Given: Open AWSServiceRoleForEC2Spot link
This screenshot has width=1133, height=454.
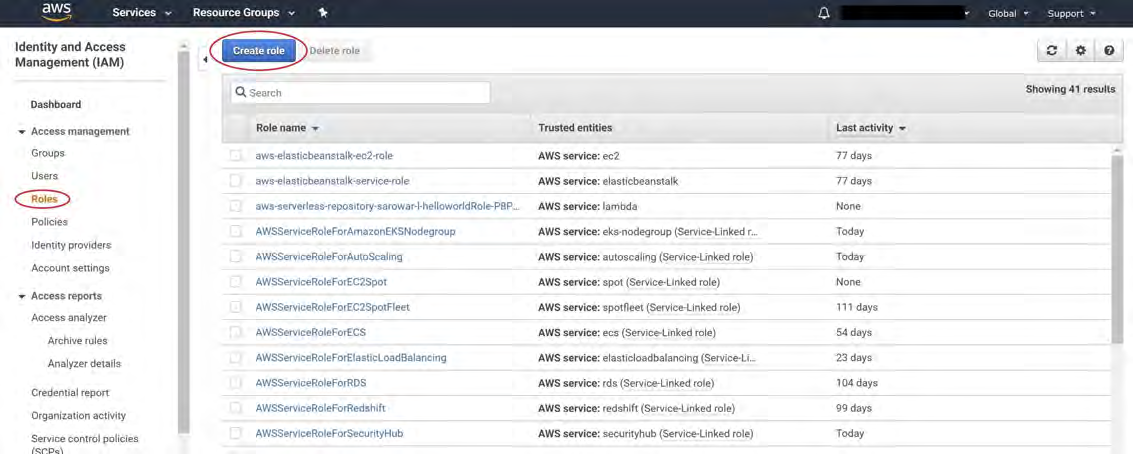Looking at the screenshot, I should pyautogui.click(x=321, y=282).
